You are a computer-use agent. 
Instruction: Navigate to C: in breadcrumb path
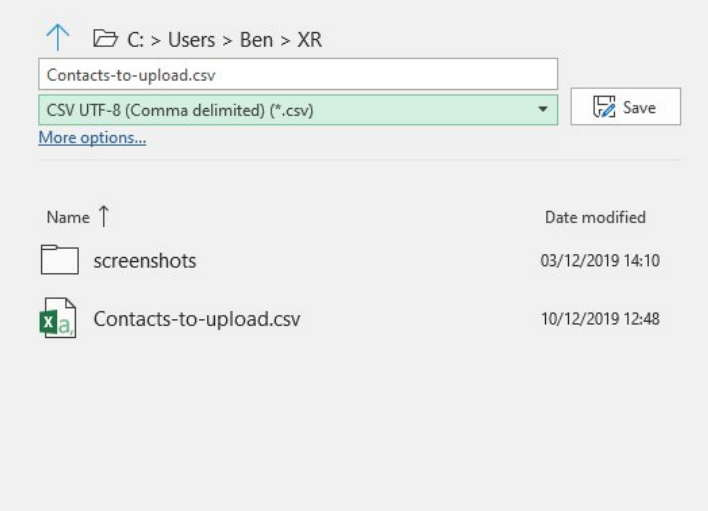[135, 40]
